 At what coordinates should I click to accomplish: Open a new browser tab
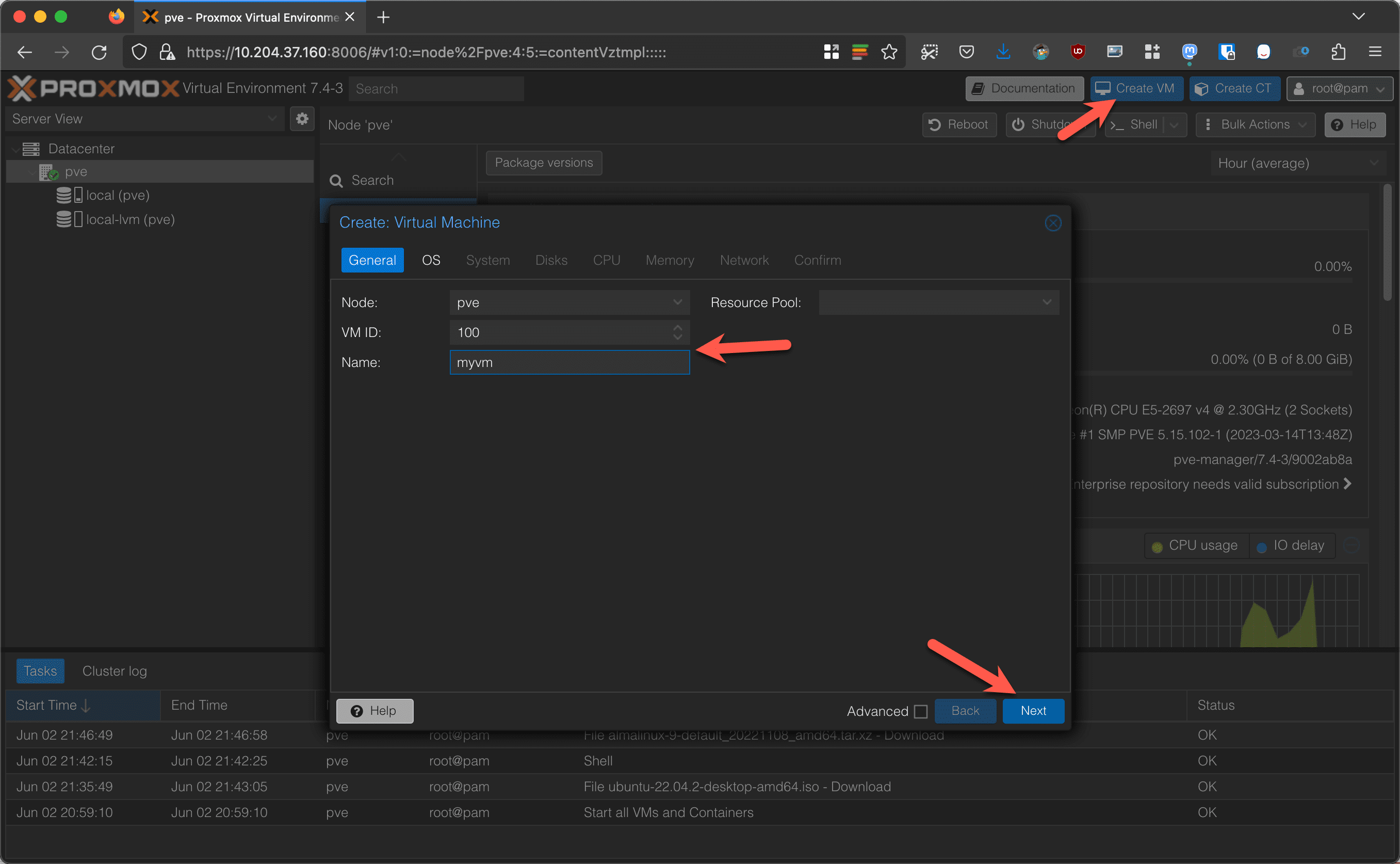(x=383, y=18)
